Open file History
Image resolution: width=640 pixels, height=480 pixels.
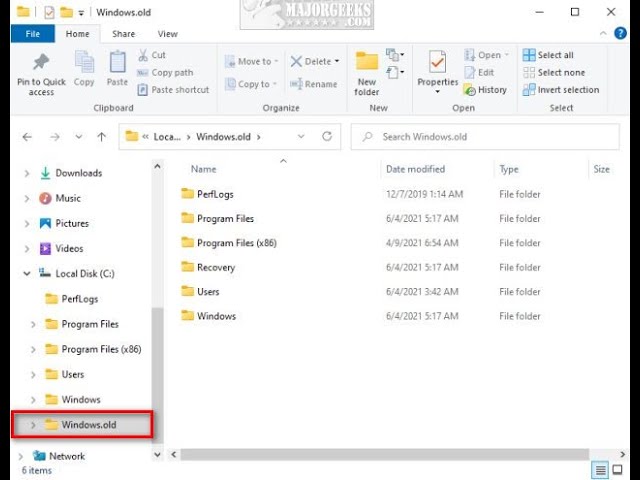pos(485,90)
